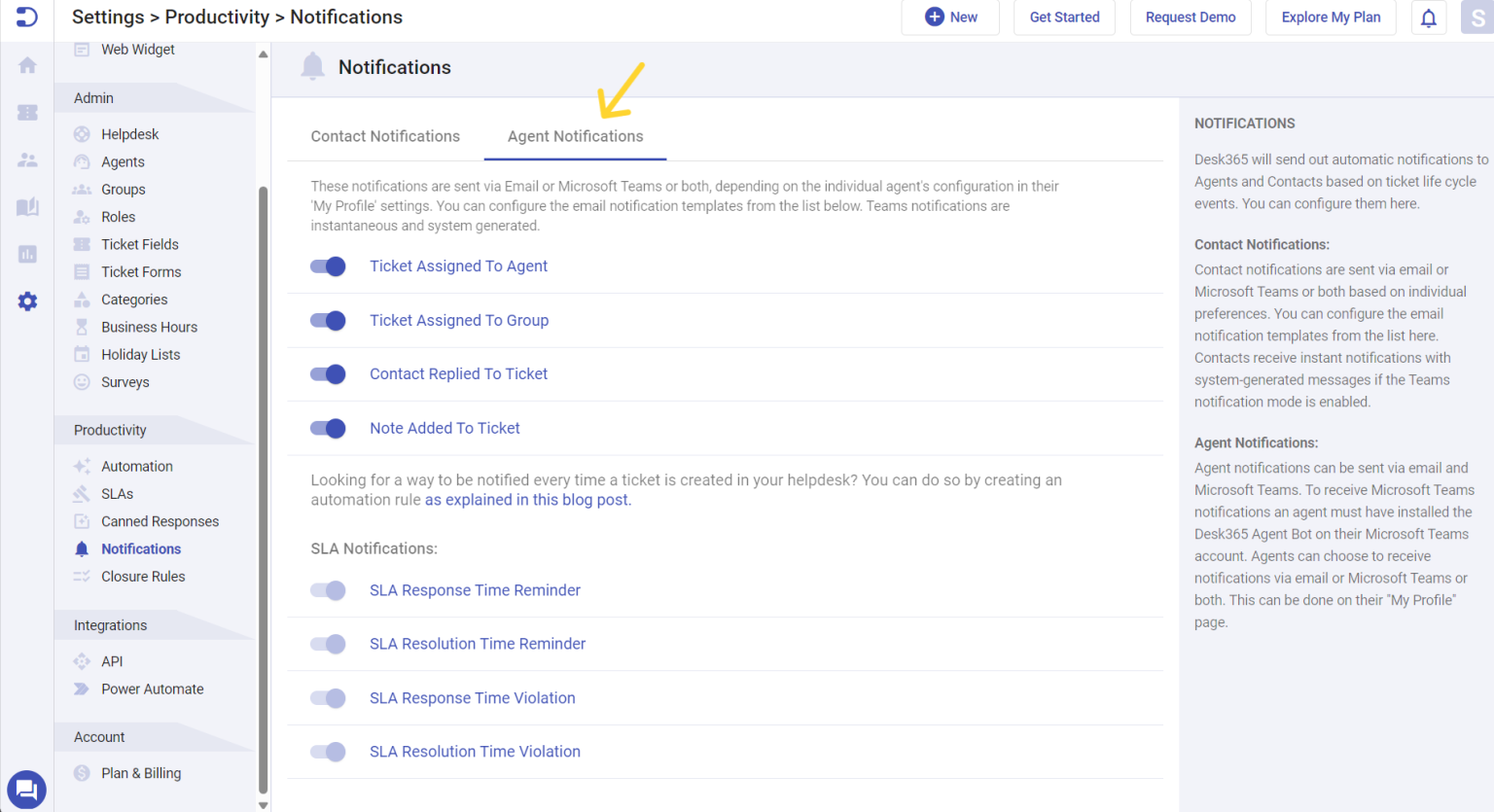The image size is (1494, 812).
Task: Turn off Note Added To Ticket notification
Action: [x=328, y=428]
